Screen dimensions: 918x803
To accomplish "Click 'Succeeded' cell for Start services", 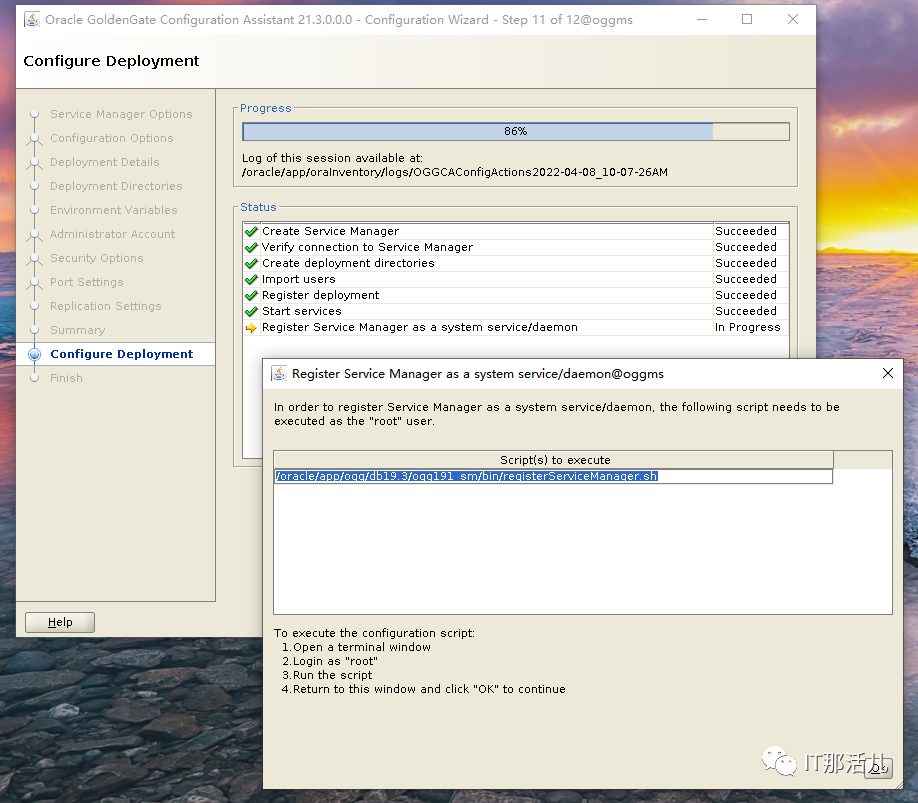I will pyautogui.click(x=746, y=311).
